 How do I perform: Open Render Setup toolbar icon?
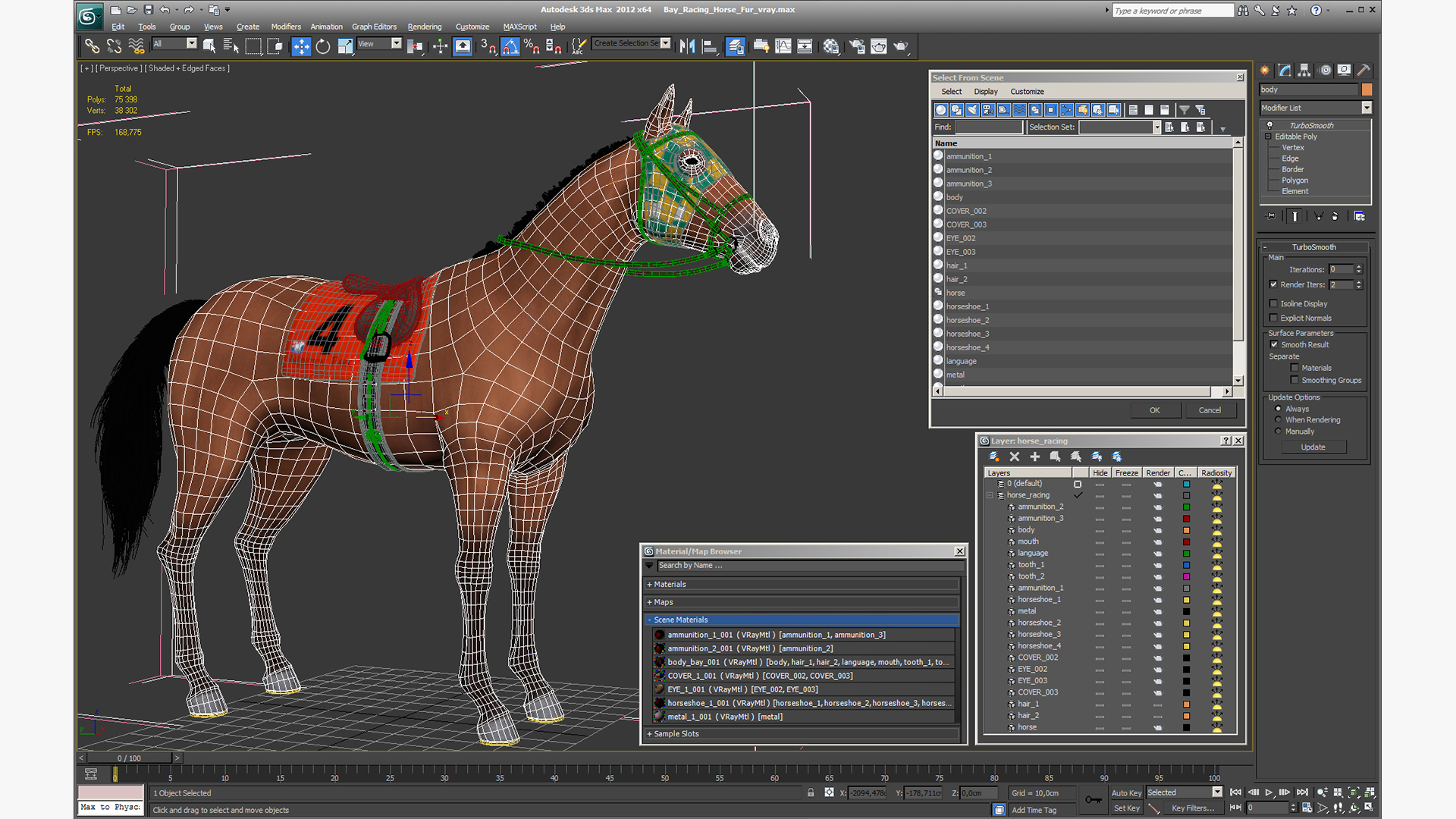pos(857,46)
